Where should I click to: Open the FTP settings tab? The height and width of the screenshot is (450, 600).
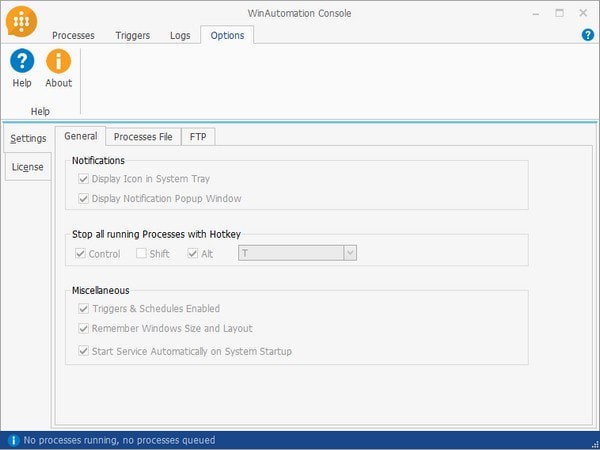coord(198,136)
